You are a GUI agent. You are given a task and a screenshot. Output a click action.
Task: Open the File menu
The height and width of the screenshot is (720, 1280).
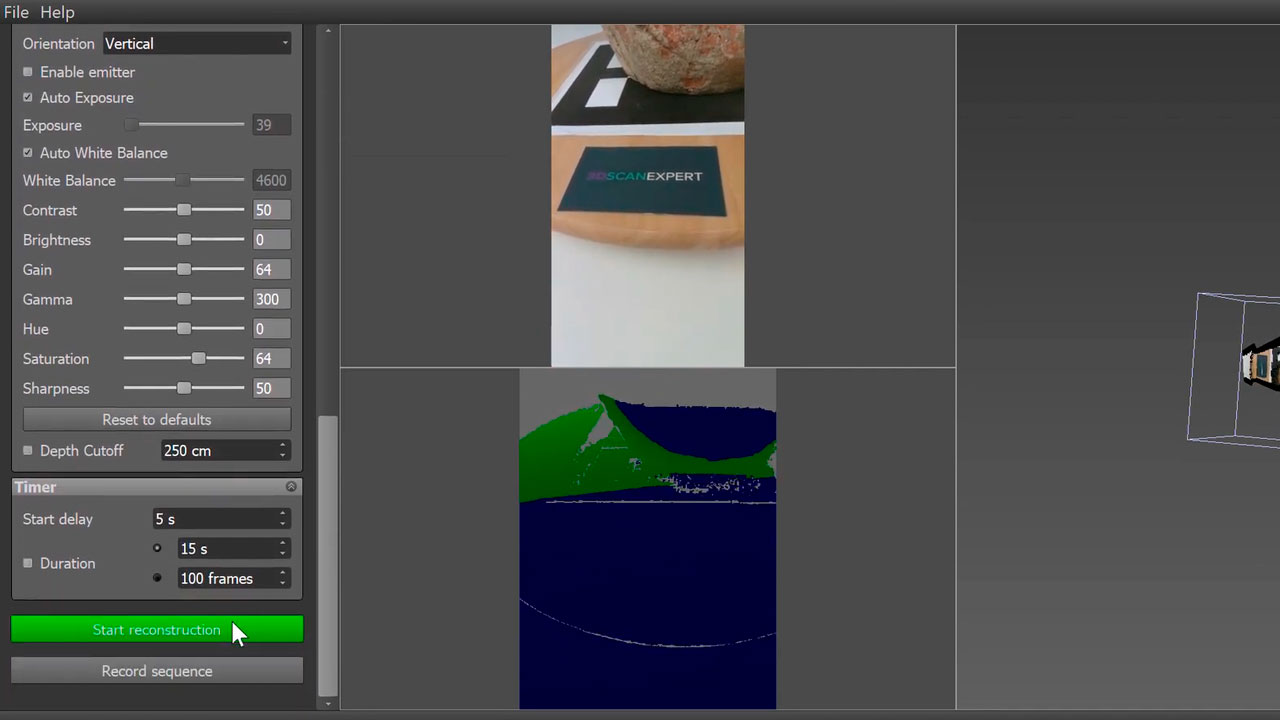(16, 12)
